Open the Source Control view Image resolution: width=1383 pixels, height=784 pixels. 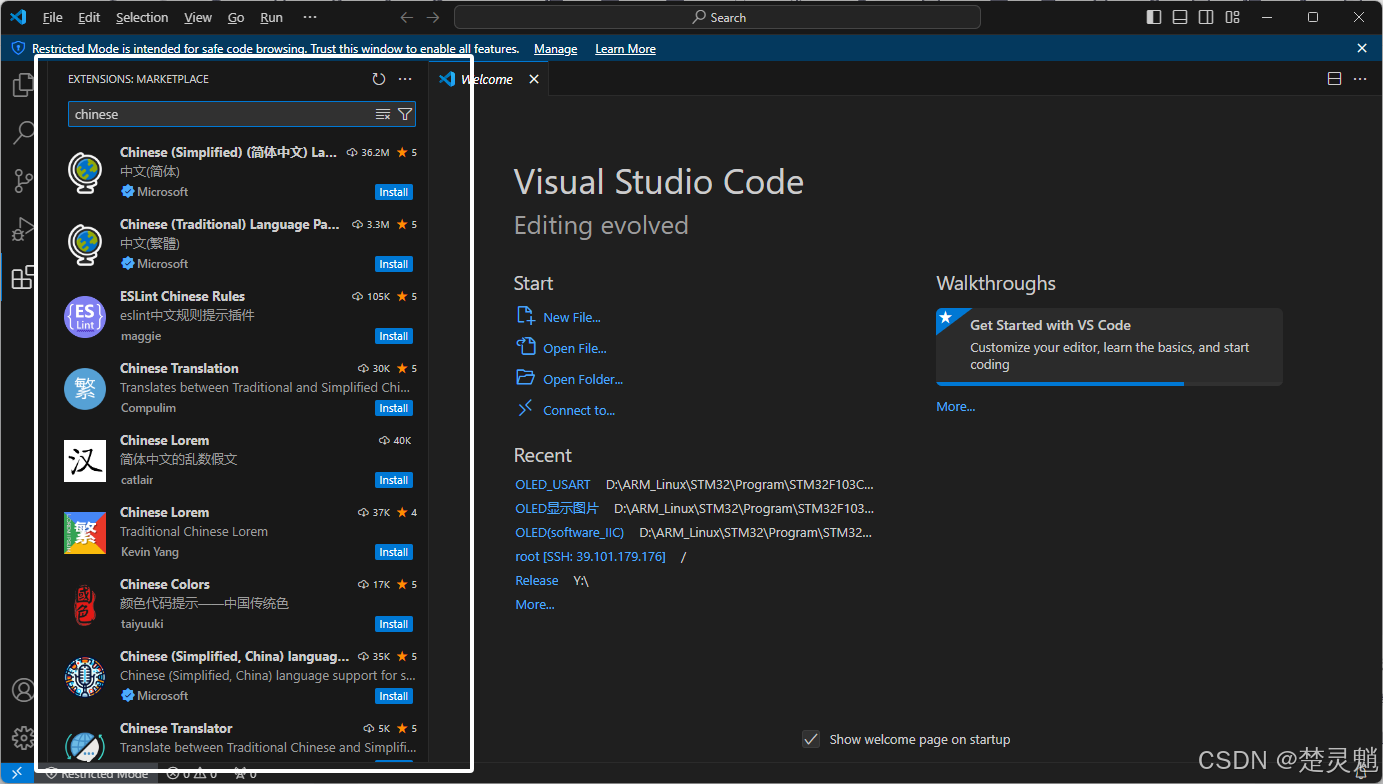click(23, 181)
